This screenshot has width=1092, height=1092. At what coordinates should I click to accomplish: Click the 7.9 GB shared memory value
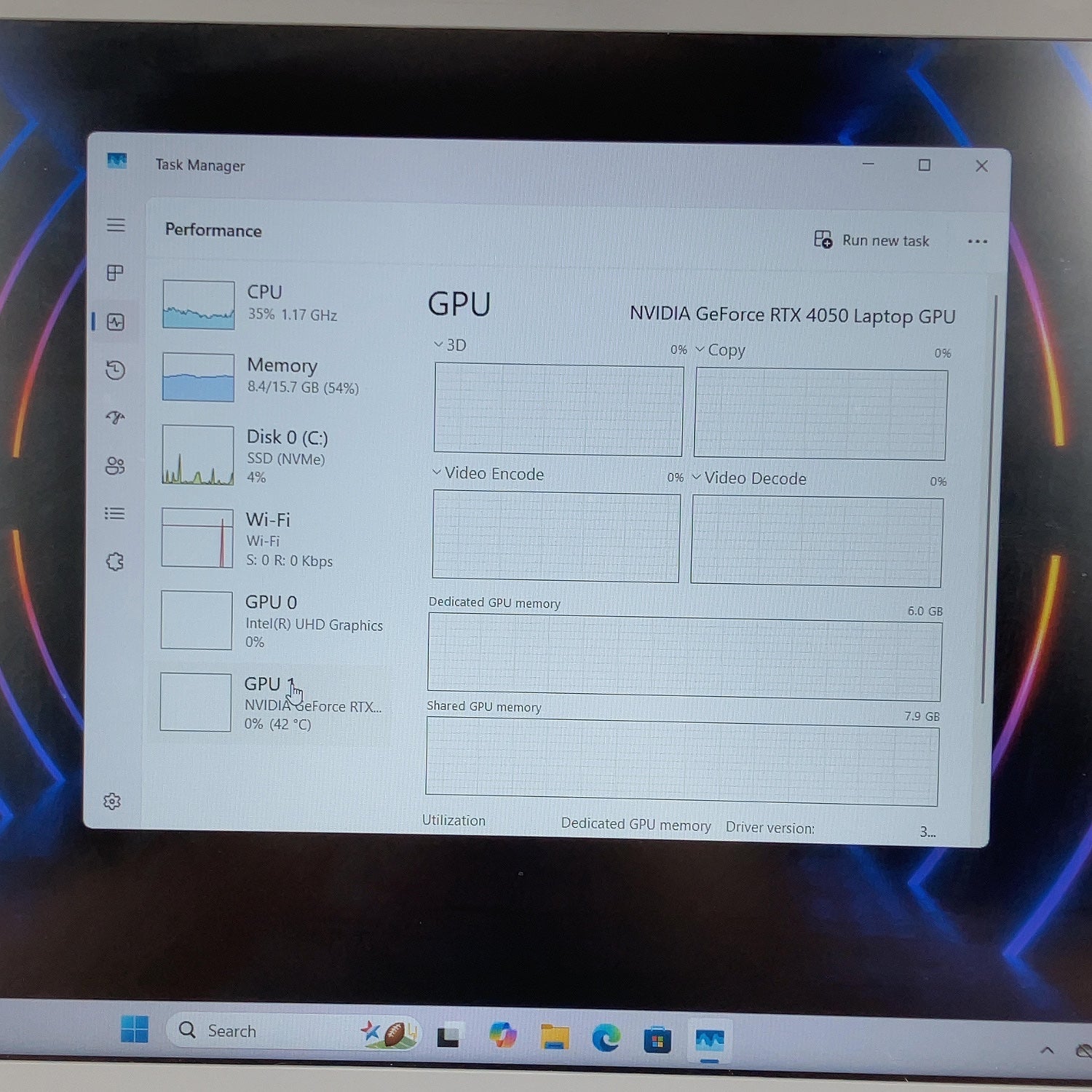coord(922,716)
